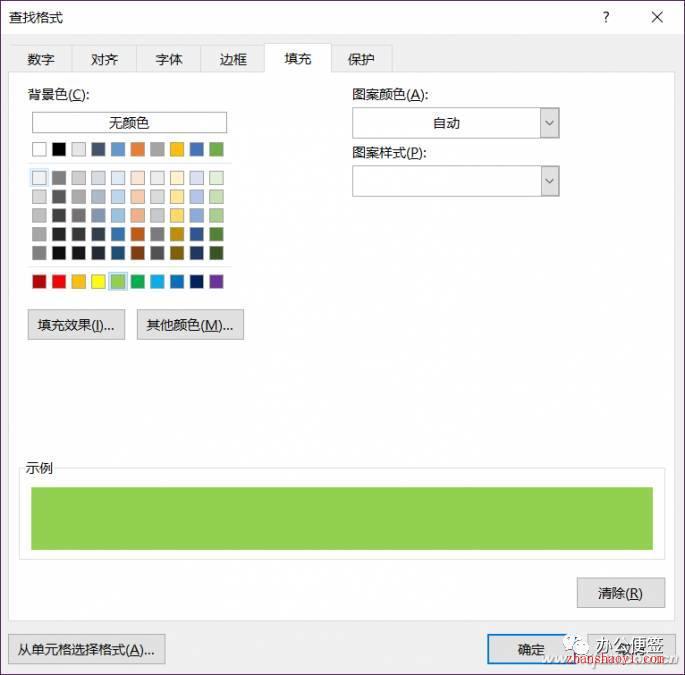Click the empty 图案样式 combo box
685x675 pixels.
tap(456, 181)
